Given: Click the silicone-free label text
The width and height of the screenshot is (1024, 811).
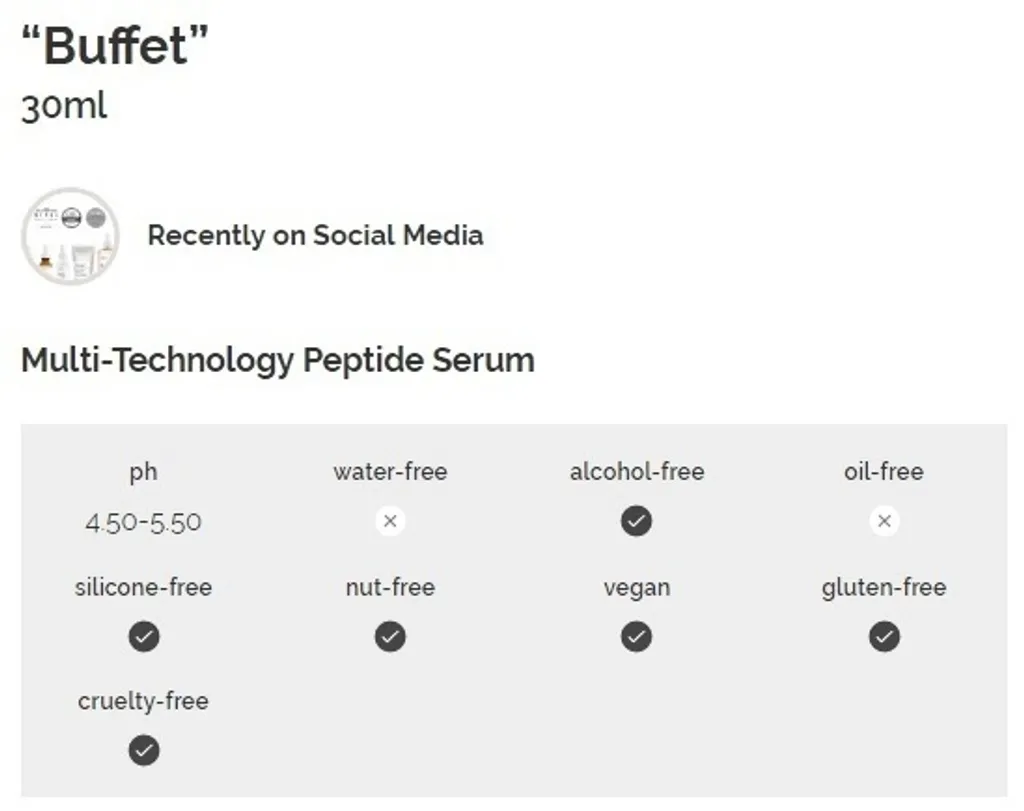Looking at the screenshot, I should 143,587.
